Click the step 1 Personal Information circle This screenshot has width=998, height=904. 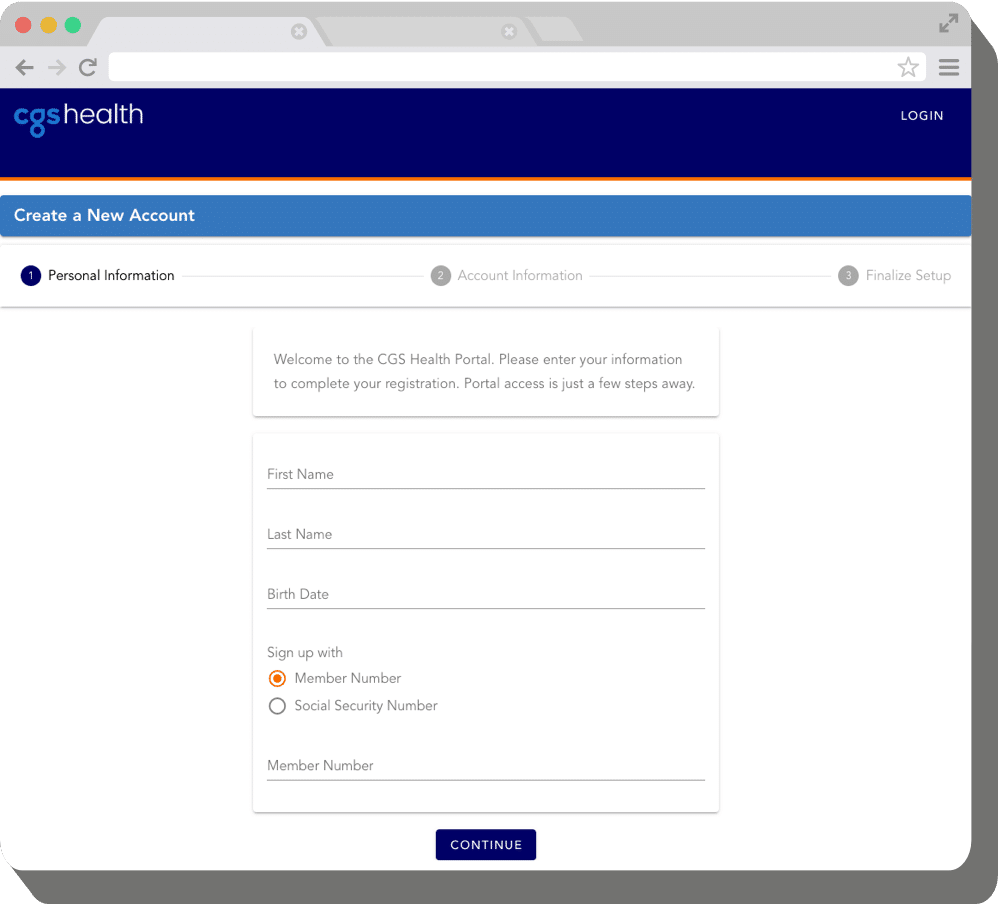tap(30, 275)
